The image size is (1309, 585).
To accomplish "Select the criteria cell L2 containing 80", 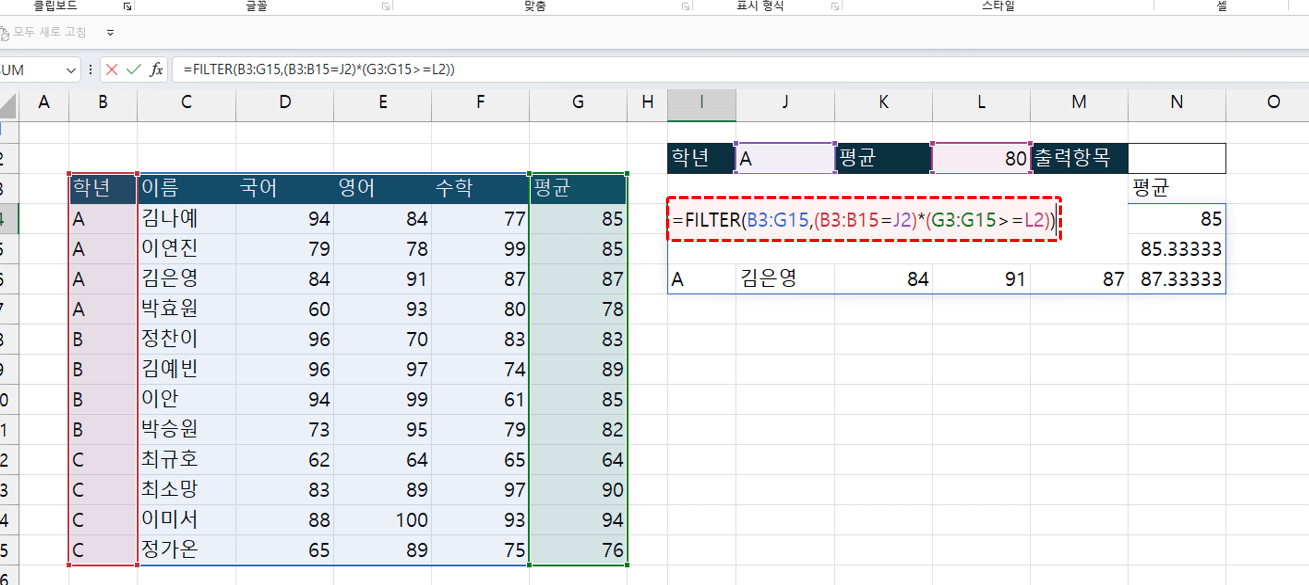I will (x=981, y=158).
